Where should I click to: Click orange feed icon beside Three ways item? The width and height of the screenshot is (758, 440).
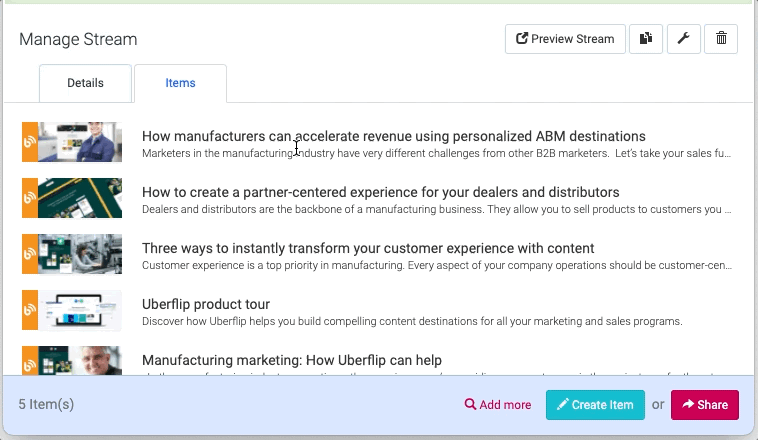pyautogui.click(x=30, y=254)
